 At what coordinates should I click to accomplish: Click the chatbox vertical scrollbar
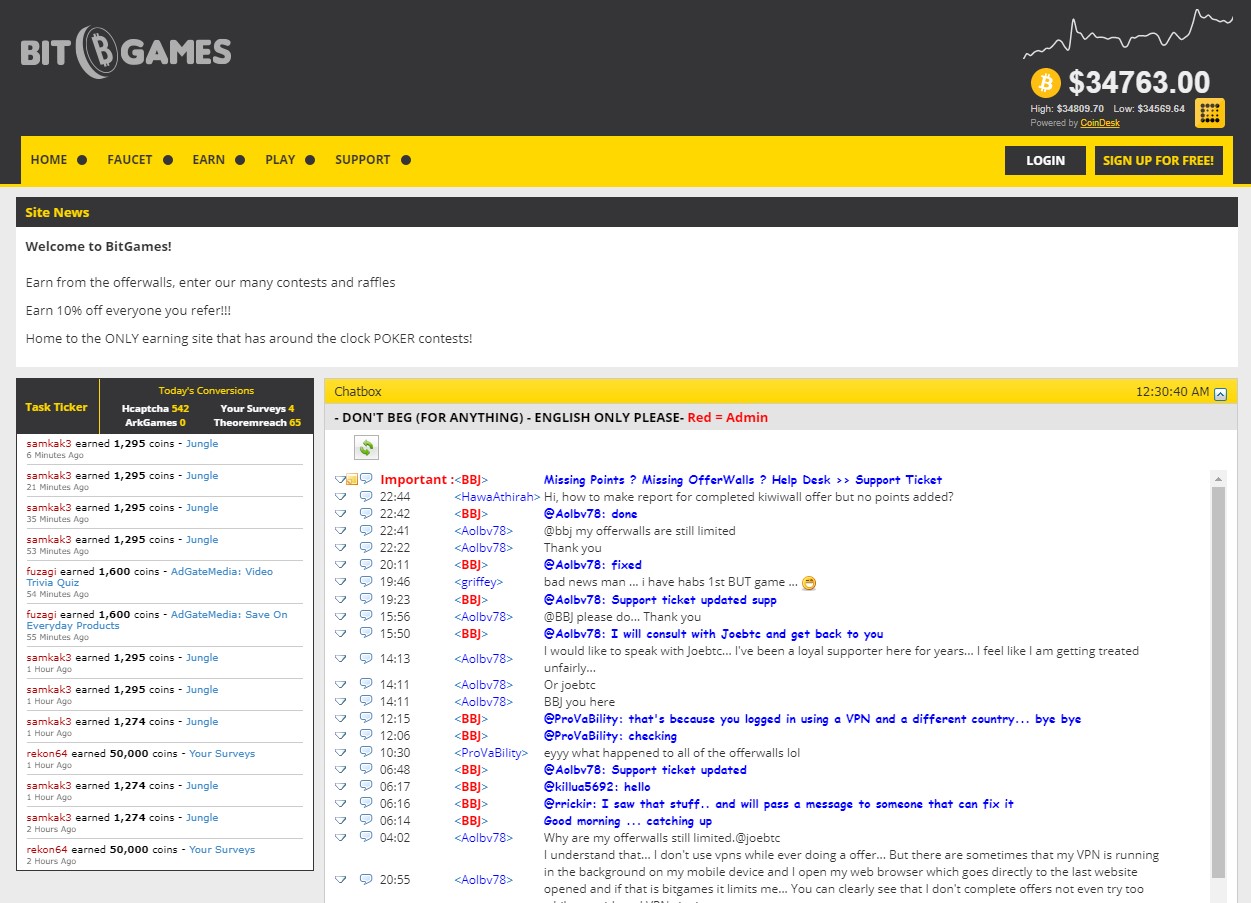1218,680
